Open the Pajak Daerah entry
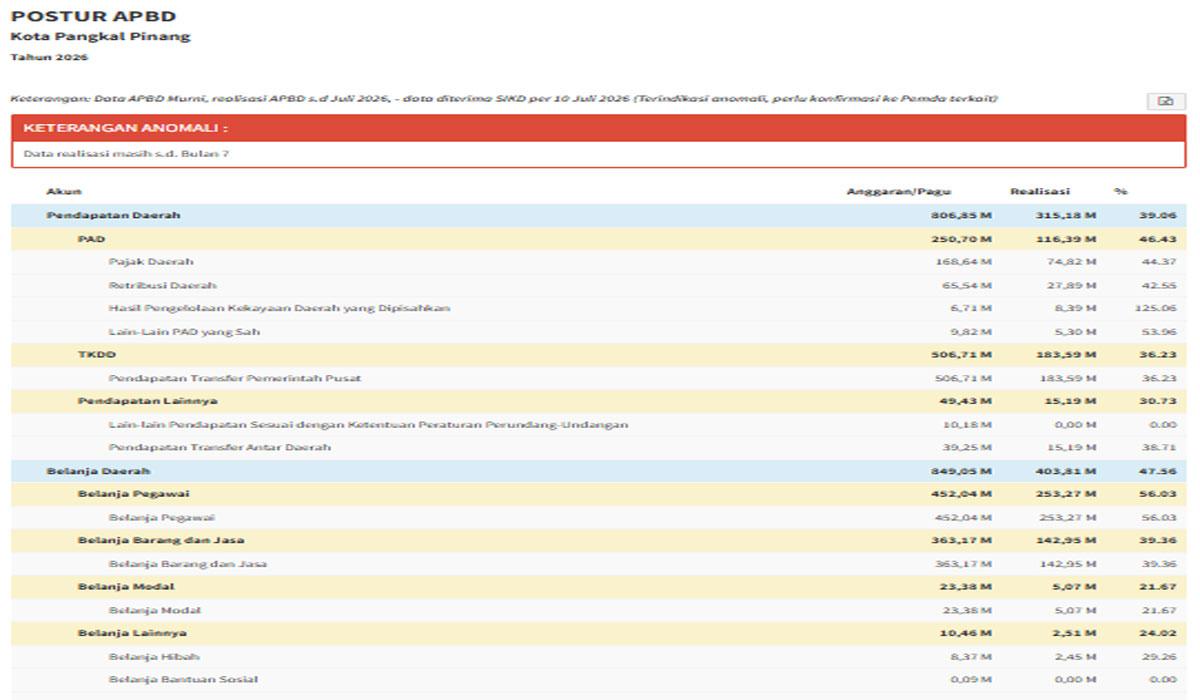This screenshot has height=700, width=1200. (x=598, y=262)
